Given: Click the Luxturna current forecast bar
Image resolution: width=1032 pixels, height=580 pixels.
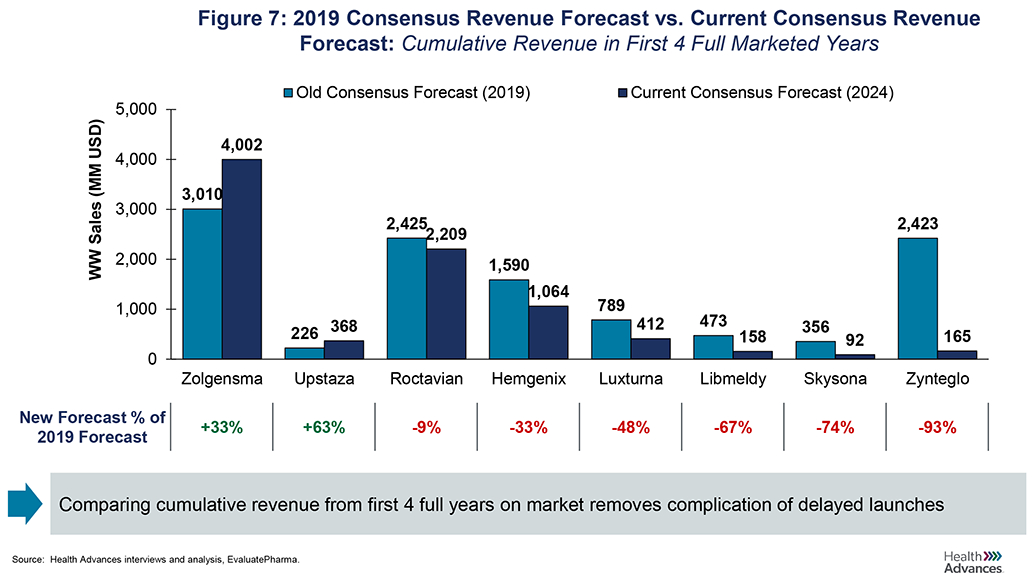Looking at the screenshot, I should click(x=650, y=349).
